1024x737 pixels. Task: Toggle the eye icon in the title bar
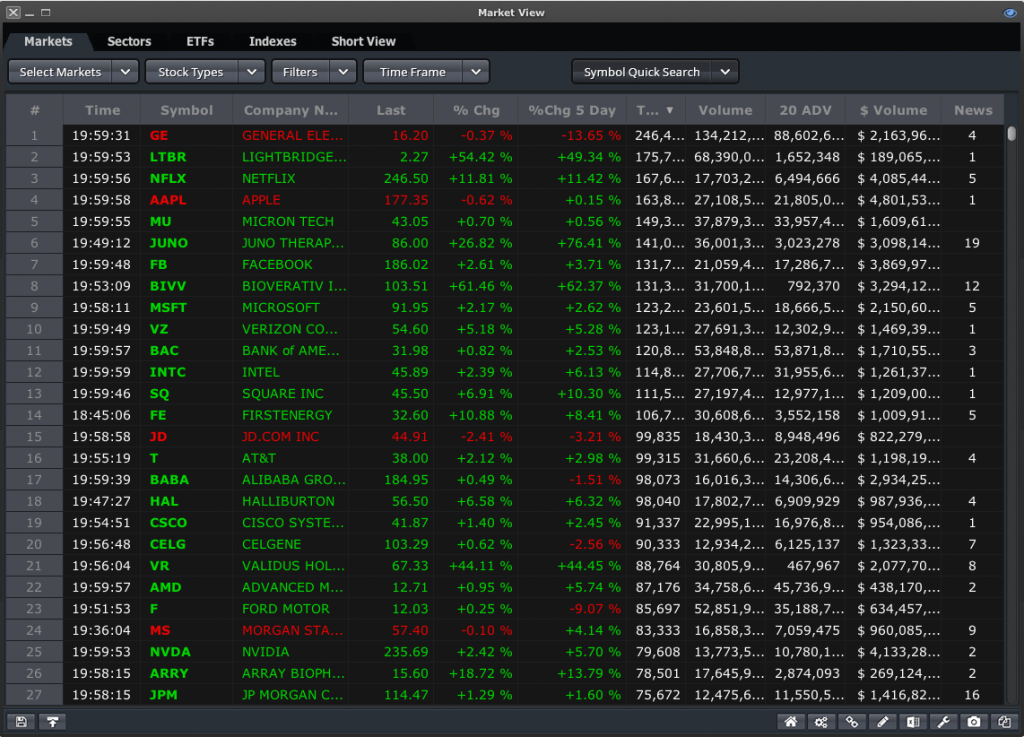pyautogui.click(x=1008, y=12)
